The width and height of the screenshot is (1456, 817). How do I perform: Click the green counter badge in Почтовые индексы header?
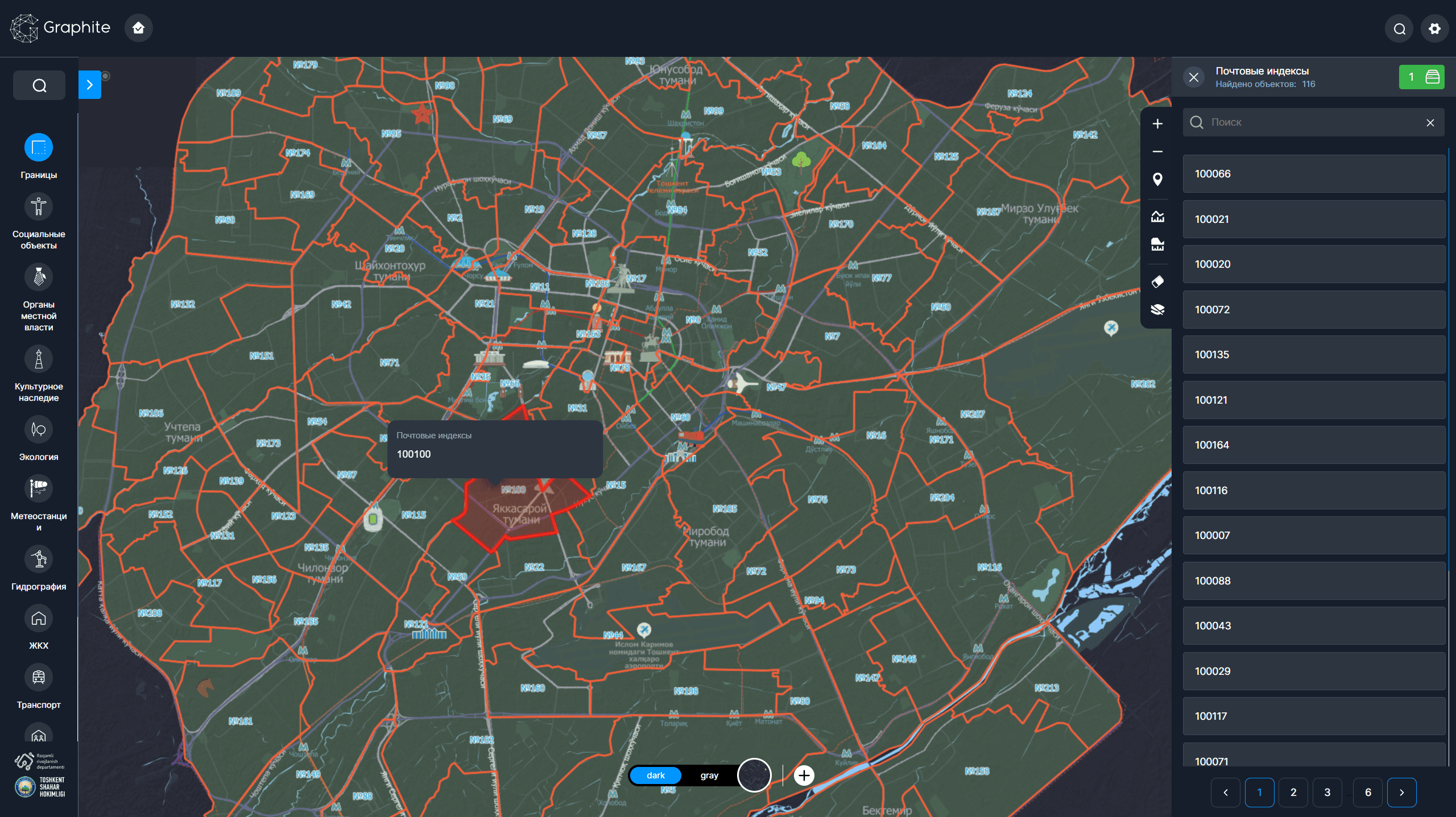coord(1422,77)
